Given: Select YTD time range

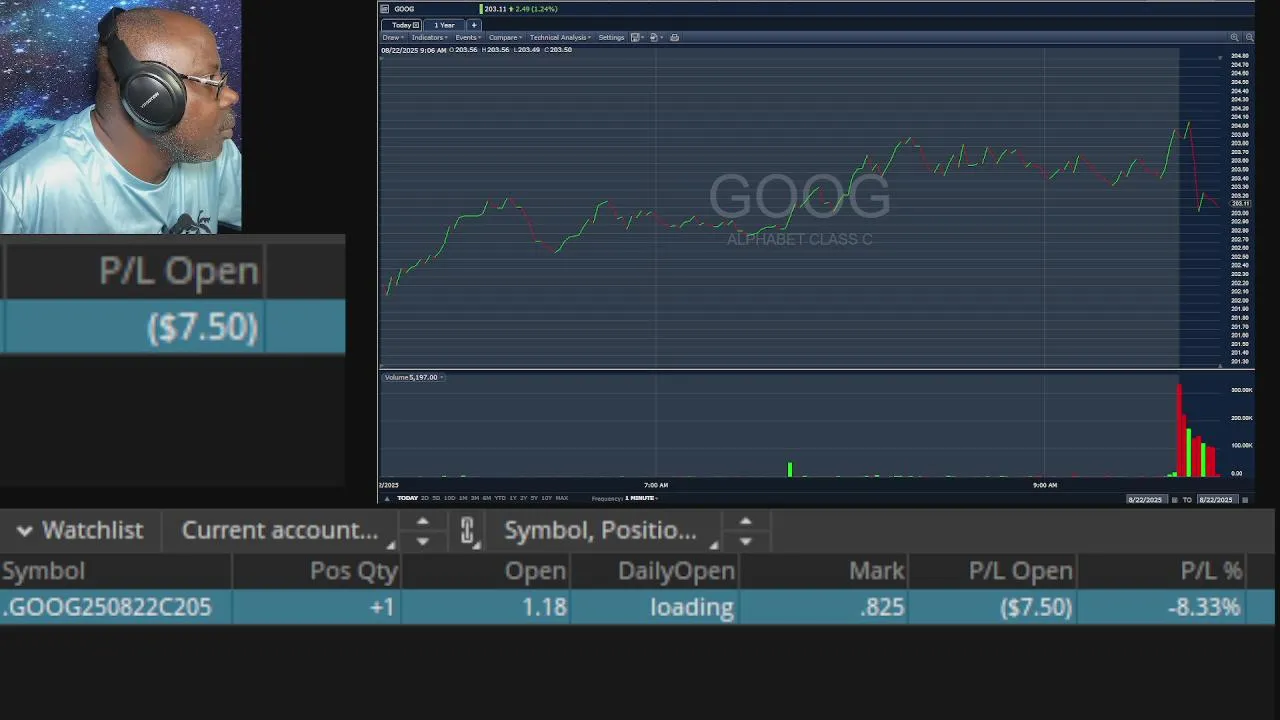Looking at the screenshot, I should [x=500, y=498].
